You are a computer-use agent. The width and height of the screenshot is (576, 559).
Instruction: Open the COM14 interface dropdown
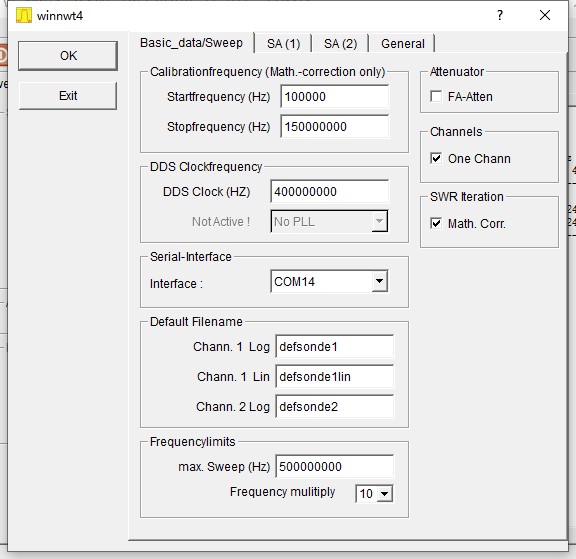coord(379,282)
